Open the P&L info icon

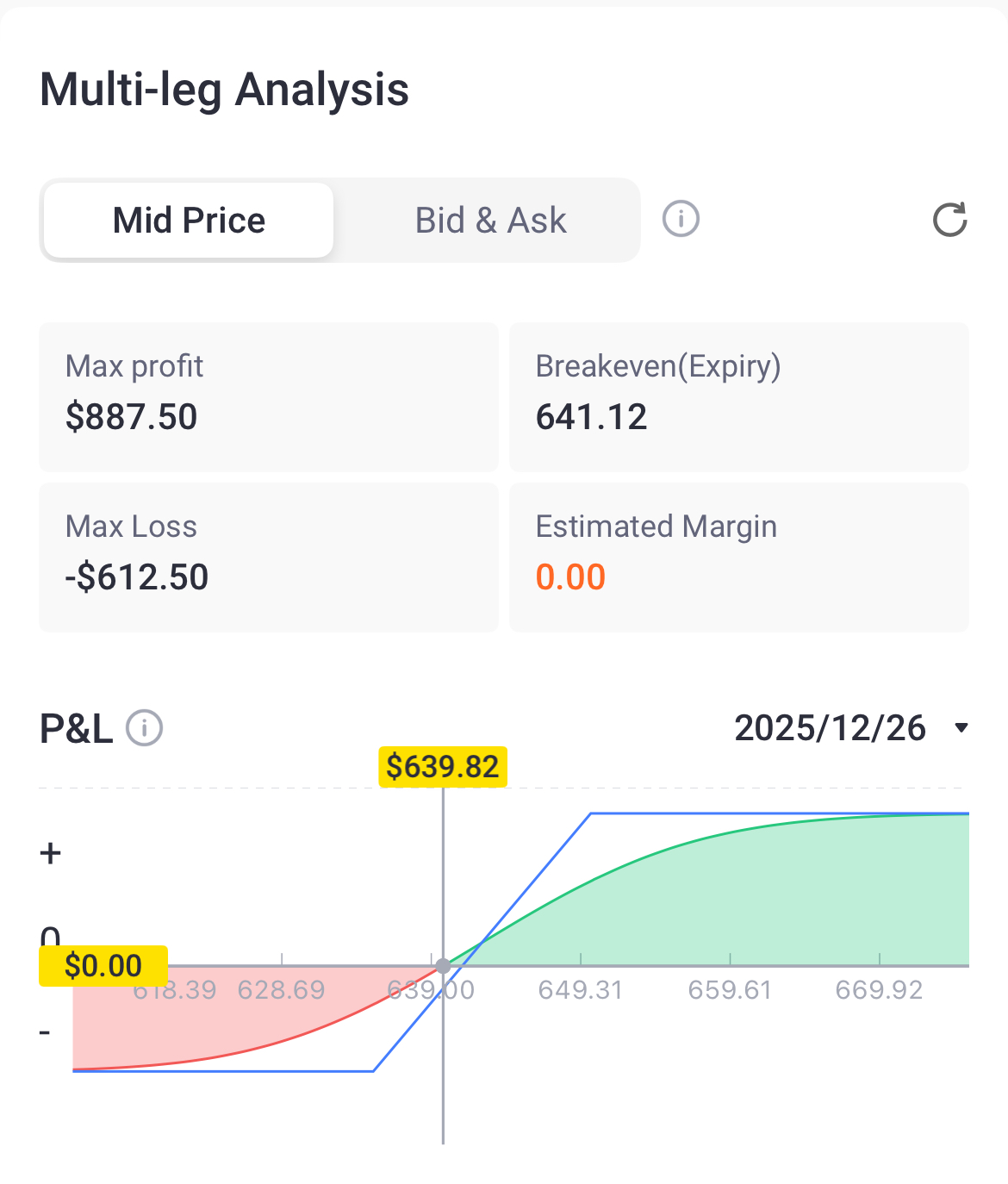[x=145, y=728]
